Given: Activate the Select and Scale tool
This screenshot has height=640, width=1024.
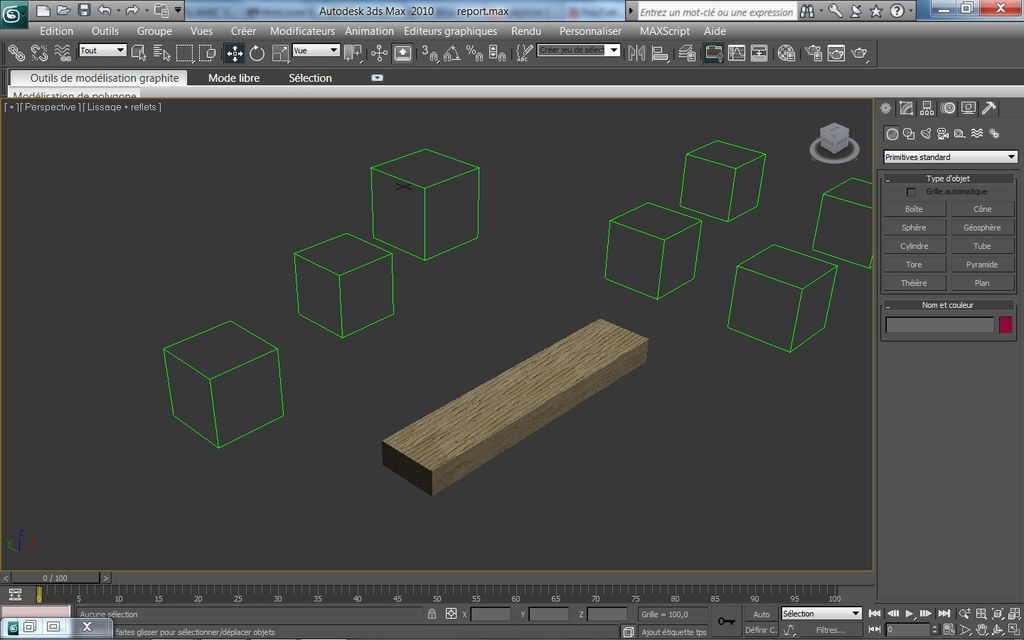Looking at the screenshot, I should (x=280, y=53).
